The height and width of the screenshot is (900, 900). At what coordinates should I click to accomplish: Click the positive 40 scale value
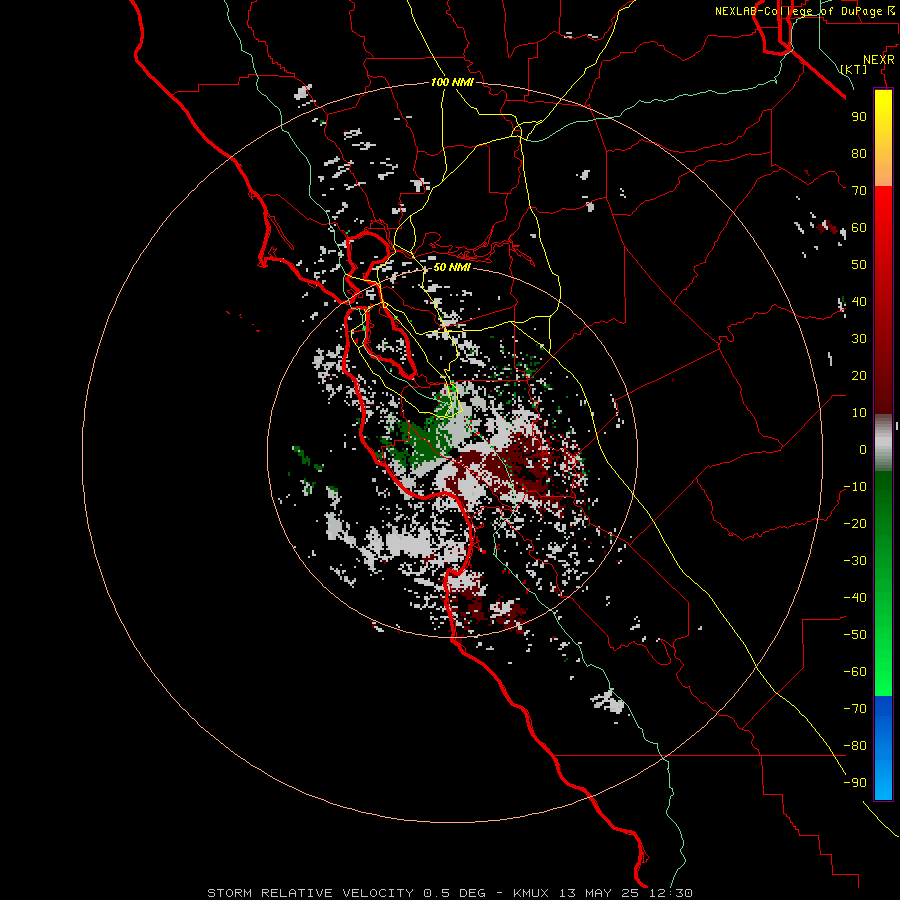859,301
